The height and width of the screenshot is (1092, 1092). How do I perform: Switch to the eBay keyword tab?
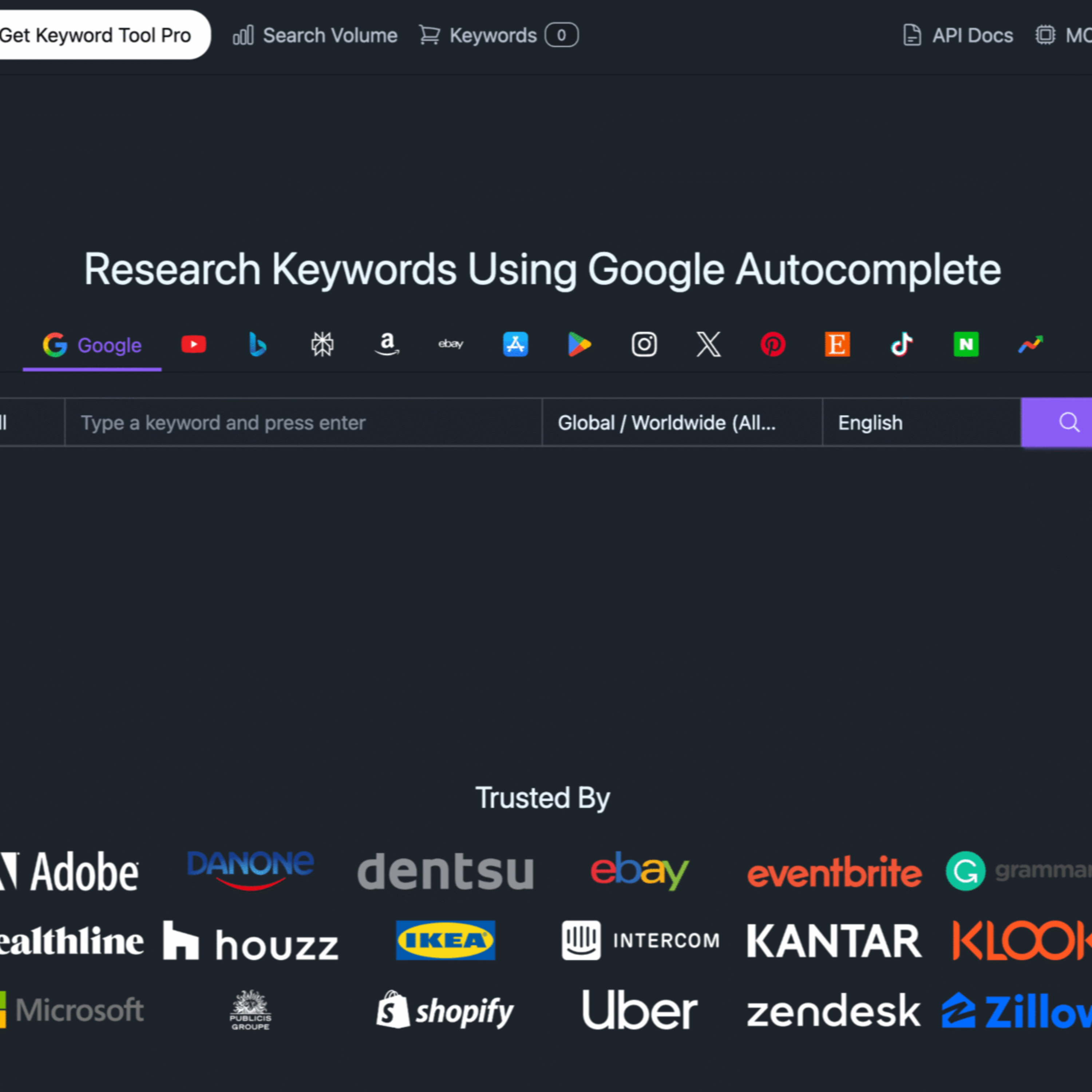451,344
